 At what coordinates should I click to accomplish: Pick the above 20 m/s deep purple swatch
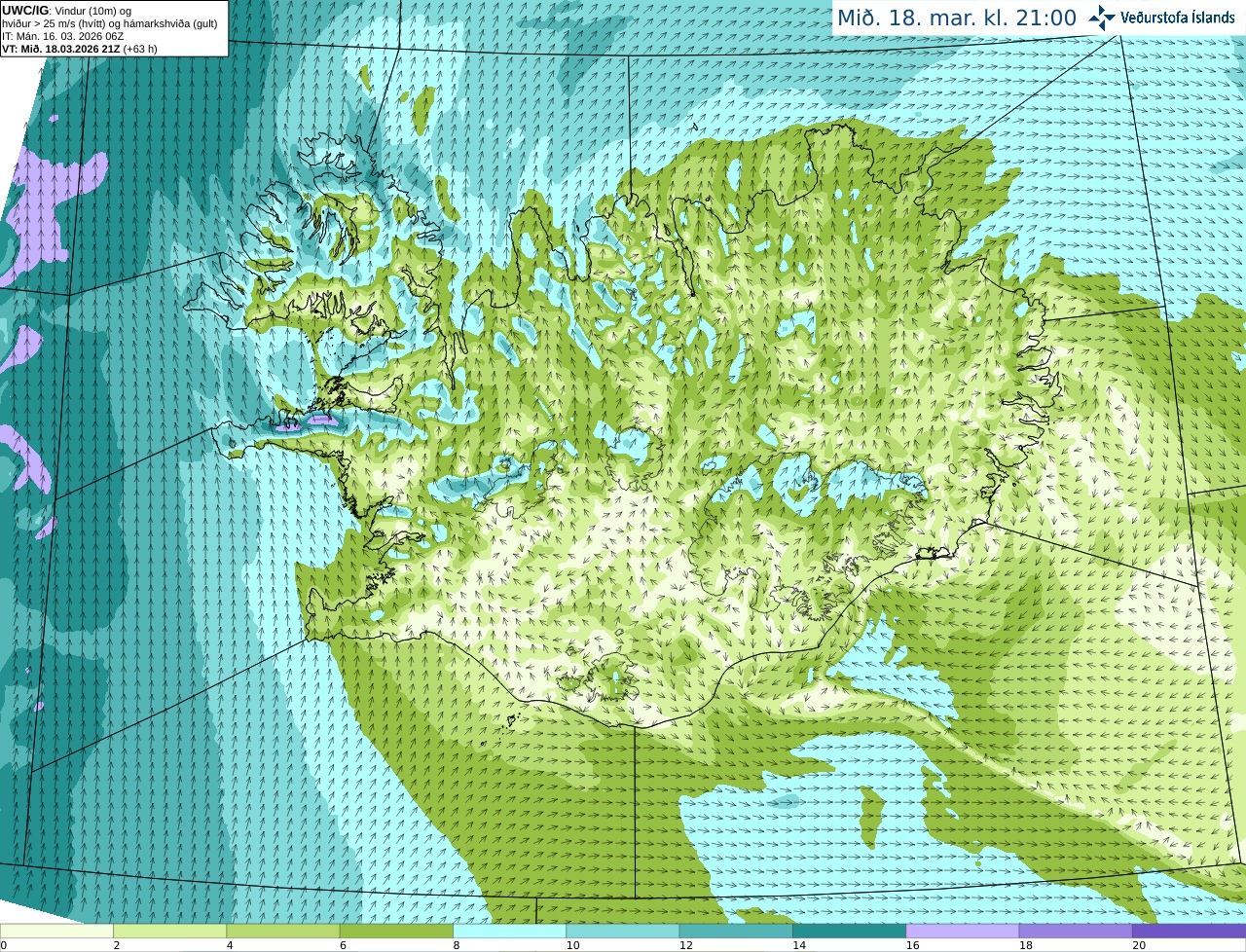click(x=1189, y=931)
